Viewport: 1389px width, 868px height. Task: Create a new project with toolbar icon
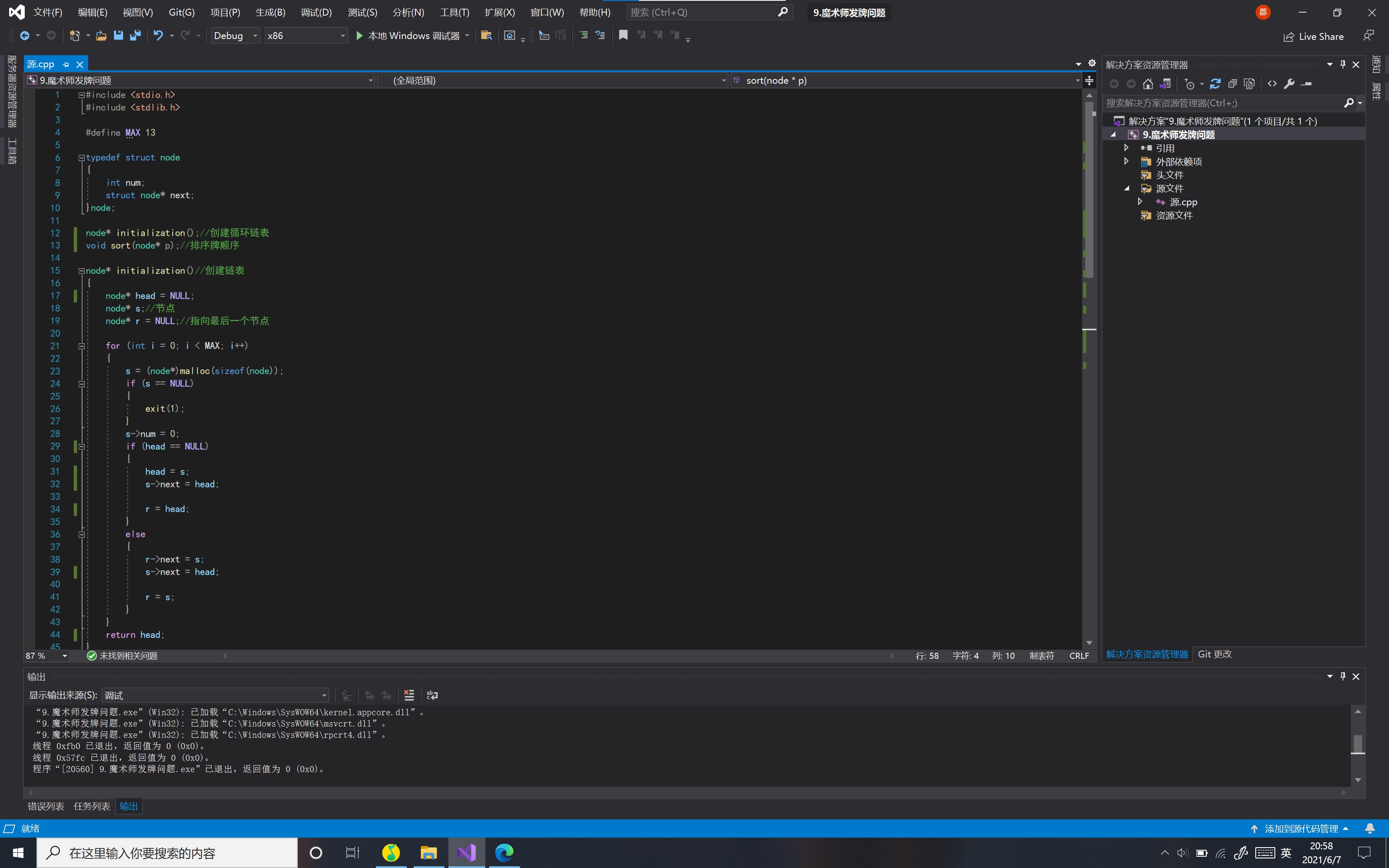tap(75, 36)
